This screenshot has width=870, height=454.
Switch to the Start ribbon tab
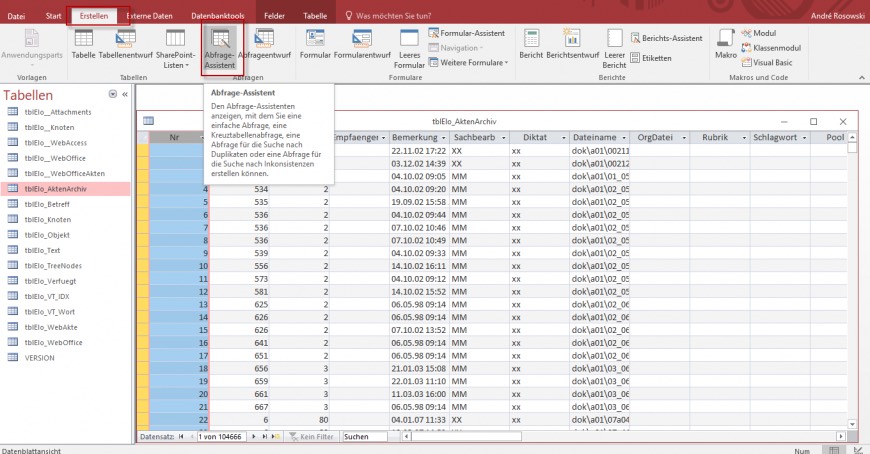click(53, 16)
